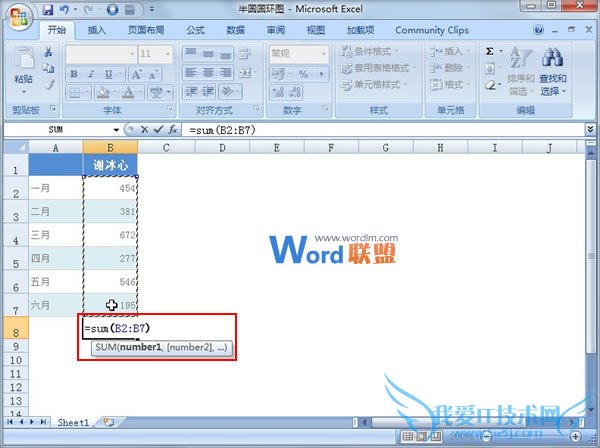This screenshot has width=600, height=448.
Task: Click 格式 cells button
Action: click(x=450, y=85)
